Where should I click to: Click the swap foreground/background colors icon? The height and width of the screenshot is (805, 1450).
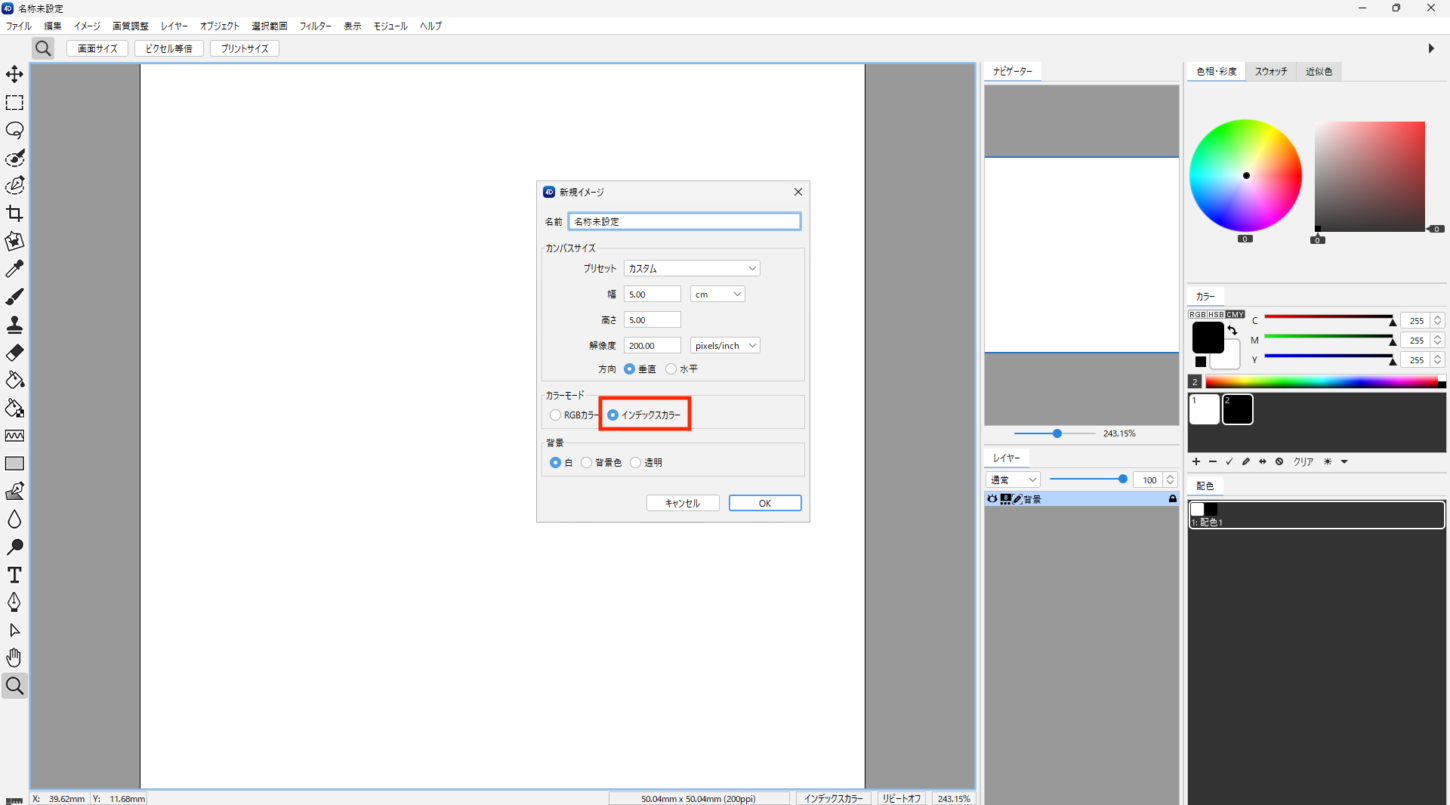[1232, 329]
